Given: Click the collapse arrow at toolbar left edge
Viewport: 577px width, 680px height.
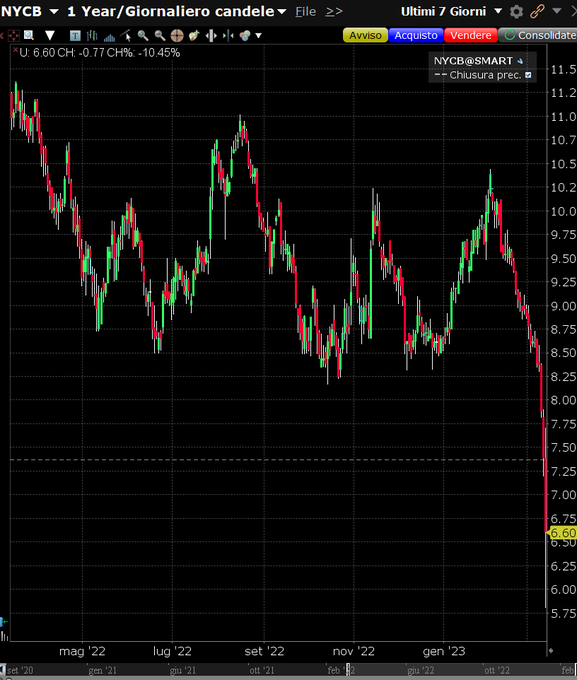Looking at the screenshot, I should pyautogui.click(x=2, y=36).
